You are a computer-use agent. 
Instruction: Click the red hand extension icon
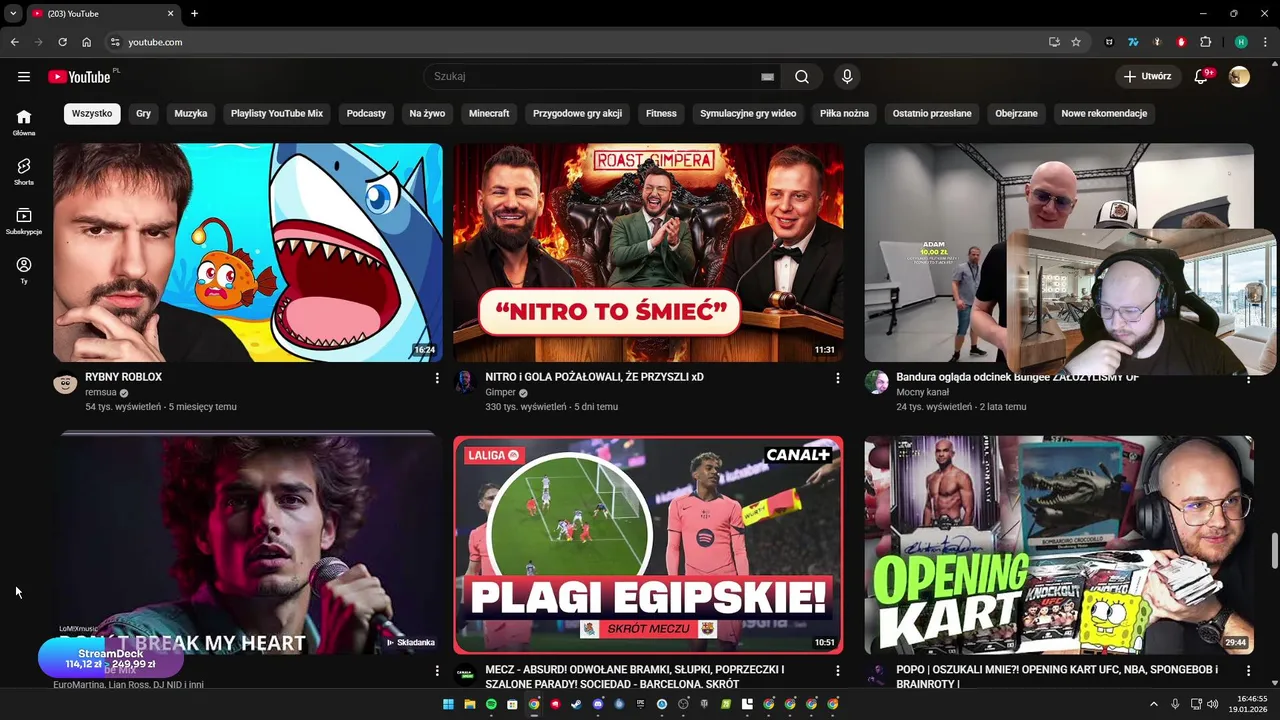click(x=1181, y=42)
